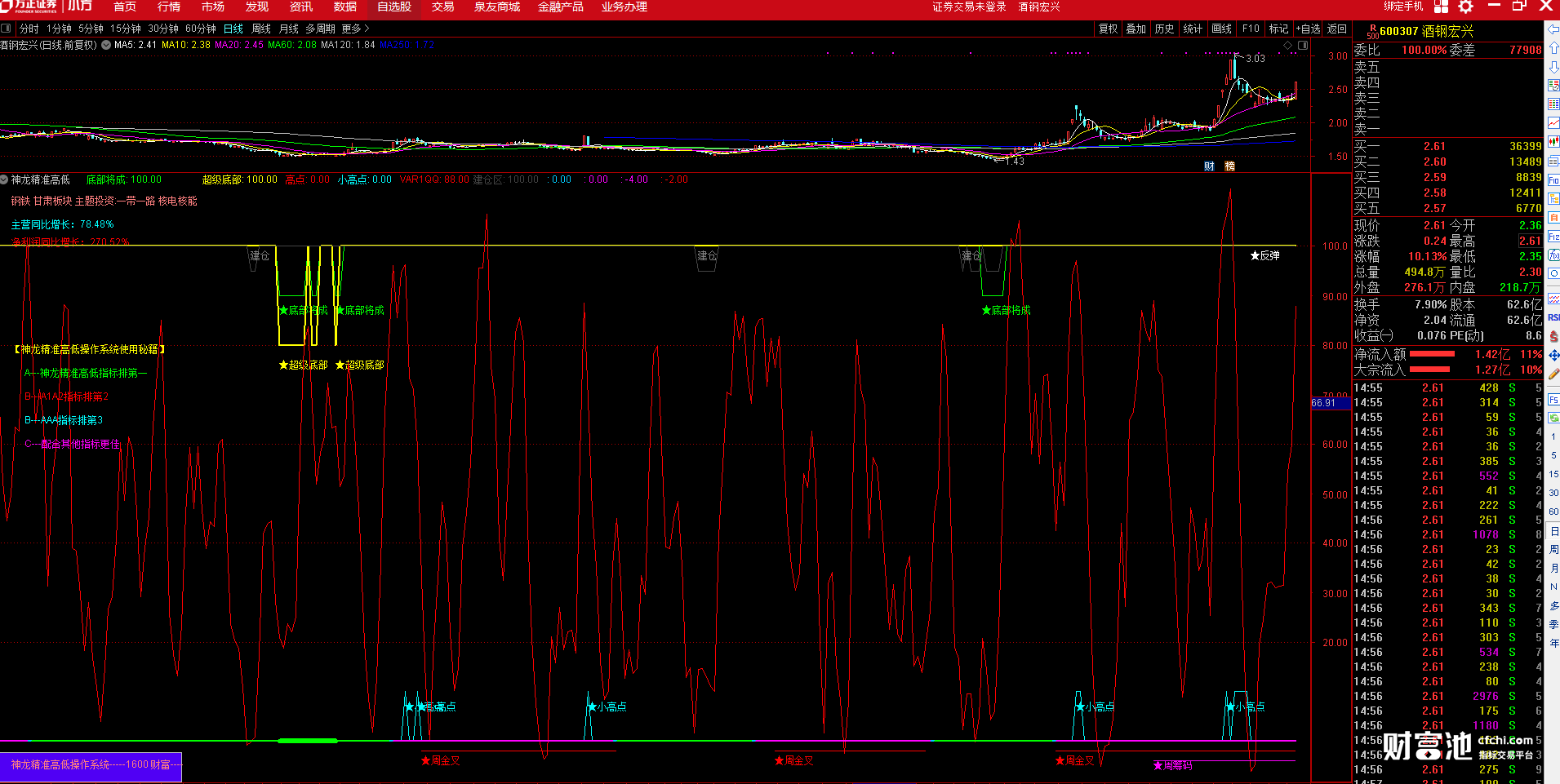This screenshot has height=784, width=1560.
Task: Click the 买一 bid row
Action: pos(1448,146)
